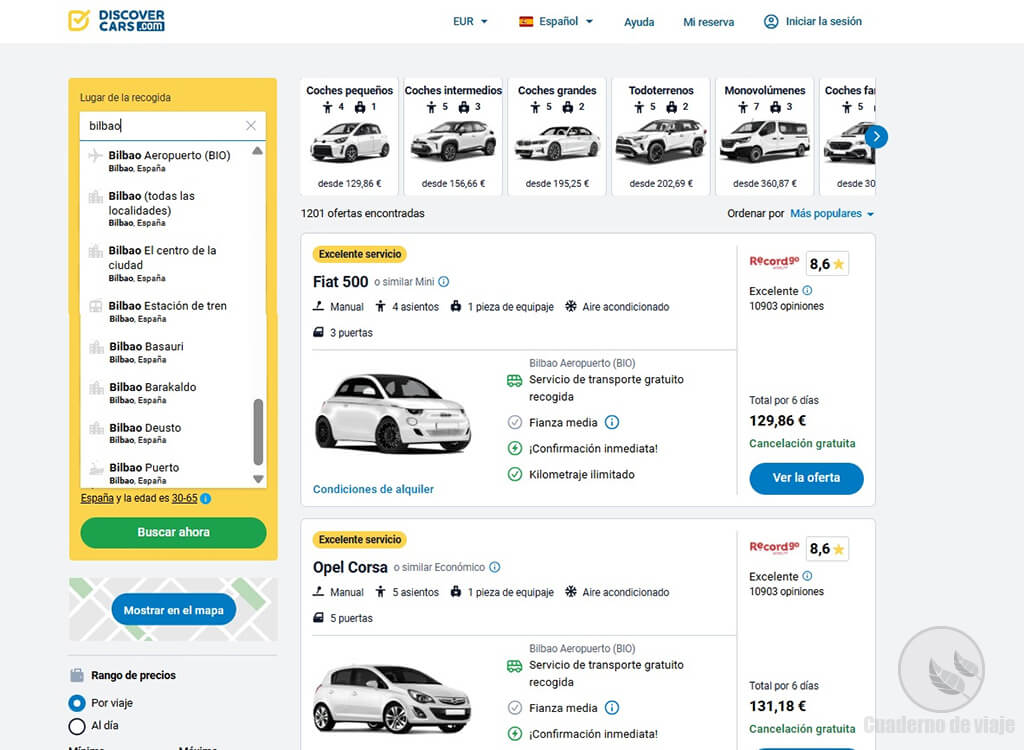Click the Manual gearbox icon for Fiat 500
1024x750 pixels.
tap(319, 306)
